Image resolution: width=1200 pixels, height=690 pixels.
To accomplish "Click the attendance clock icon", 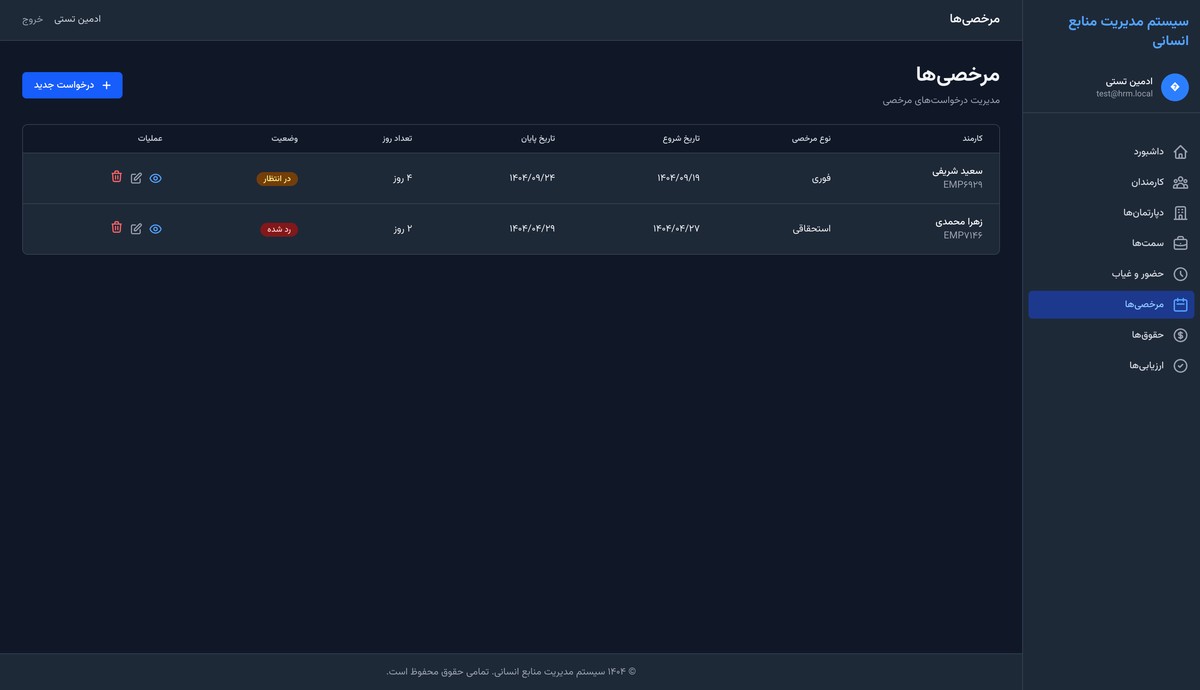I will click(x=1180, y=274).
